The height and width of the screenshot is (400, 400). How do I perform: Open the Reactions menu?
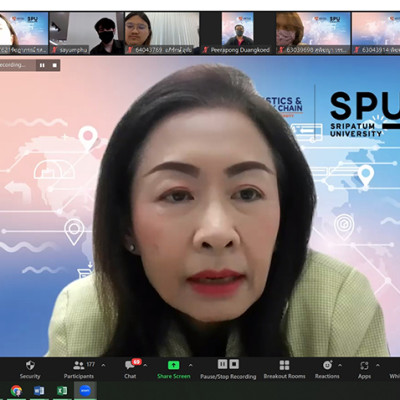[x=327, y=370]
